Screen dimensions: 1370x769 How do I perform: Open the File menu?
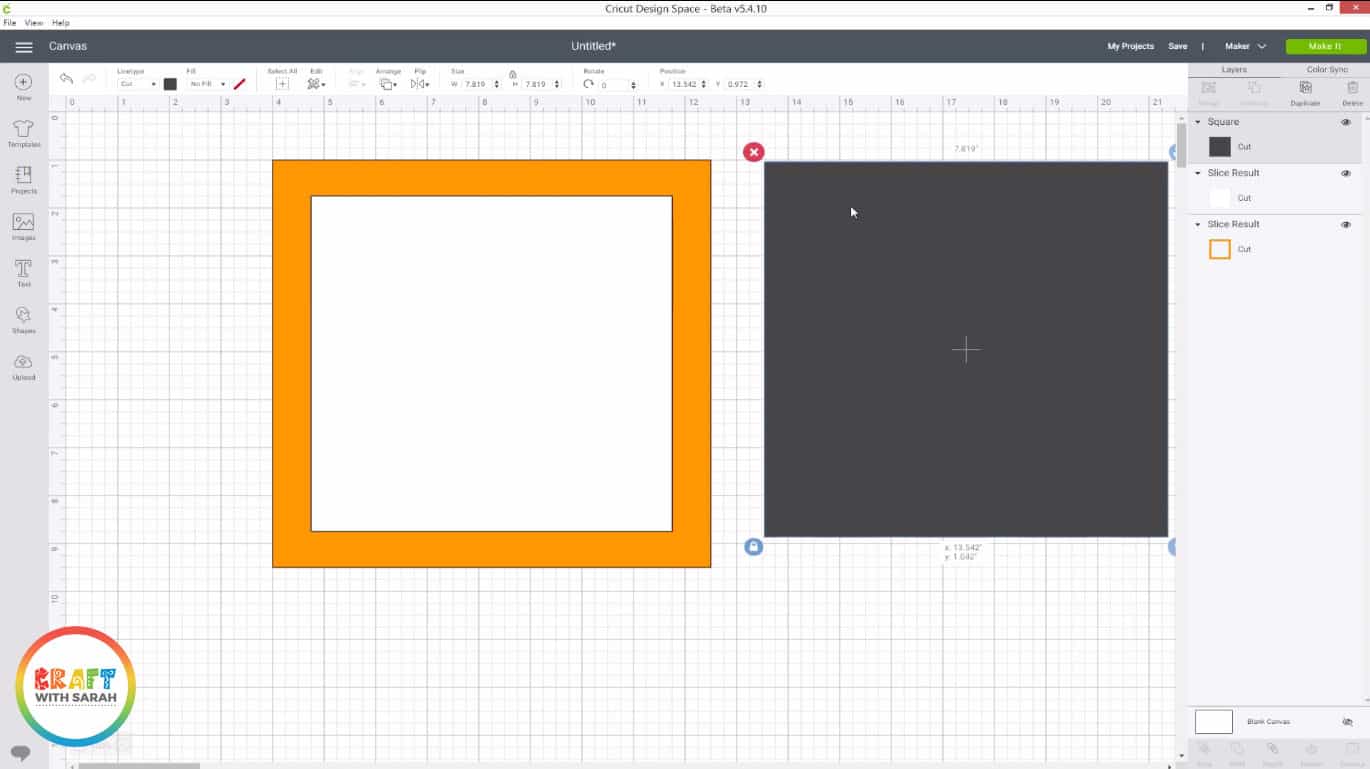coord(9,22)
